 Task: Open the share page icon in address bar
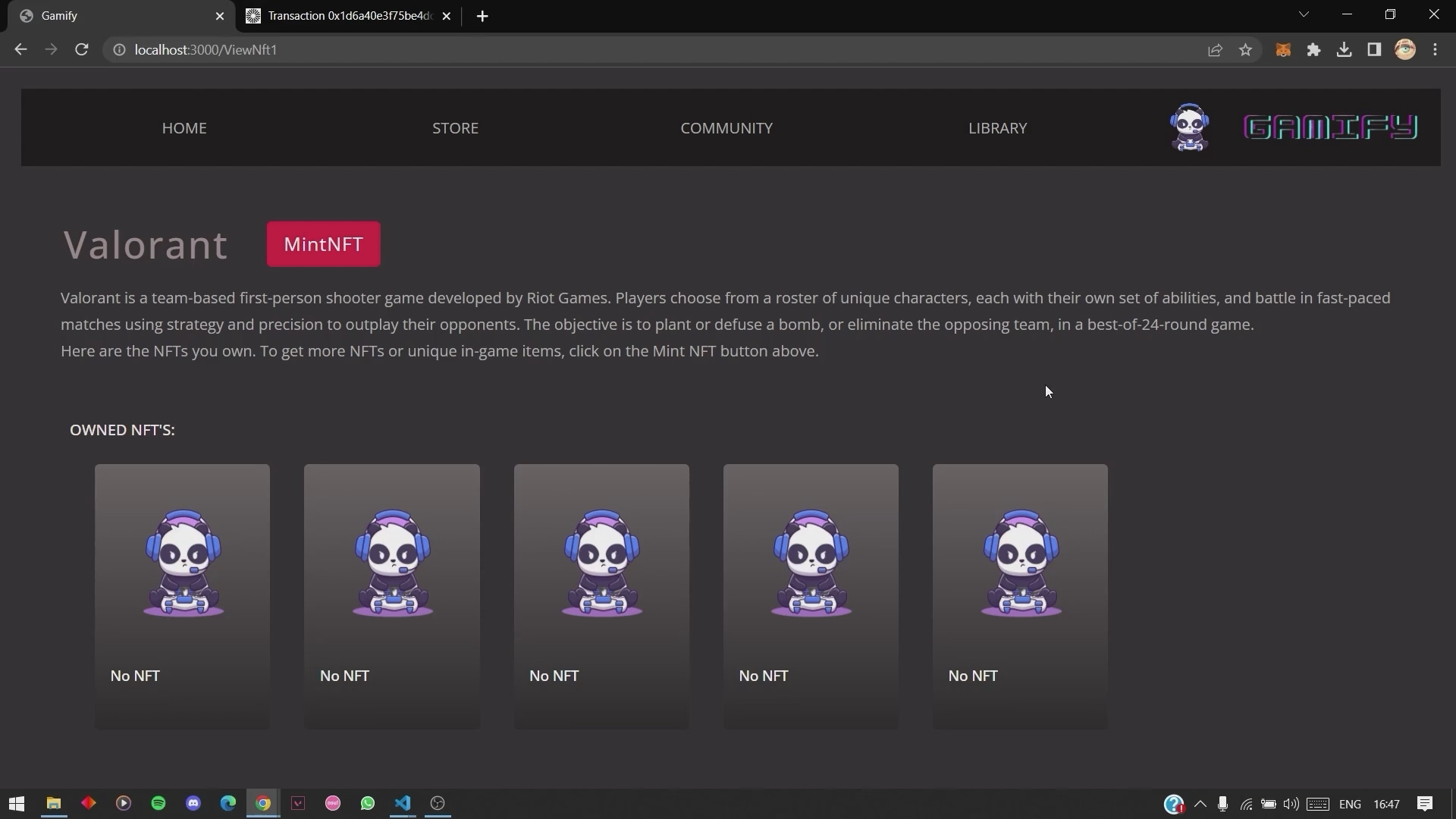coord(1215,50)
